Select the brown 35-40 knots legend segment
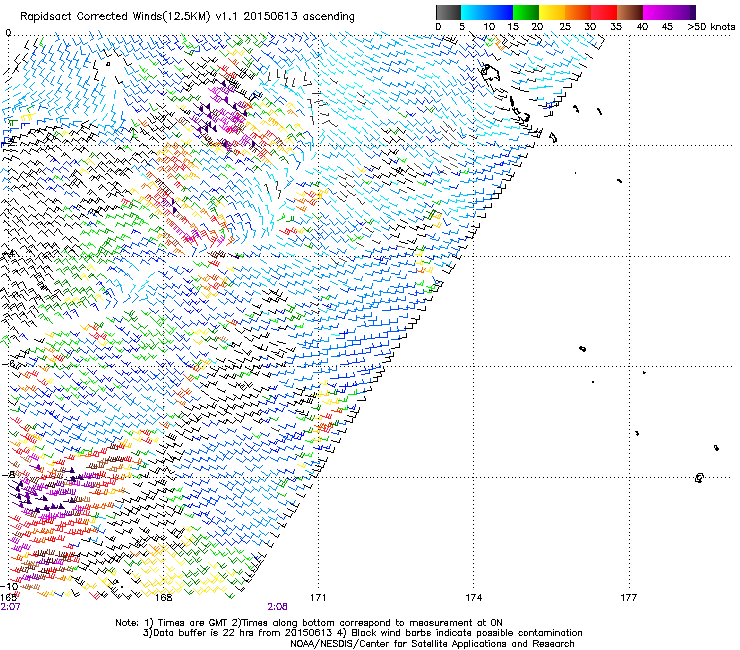This screenshot has width=740, height=650. point(630,12)
